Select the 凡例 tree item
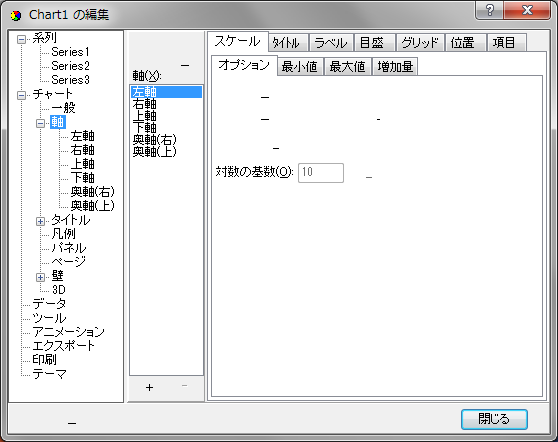The width and height of the screenshot is (558, 442). pos(63,234)
